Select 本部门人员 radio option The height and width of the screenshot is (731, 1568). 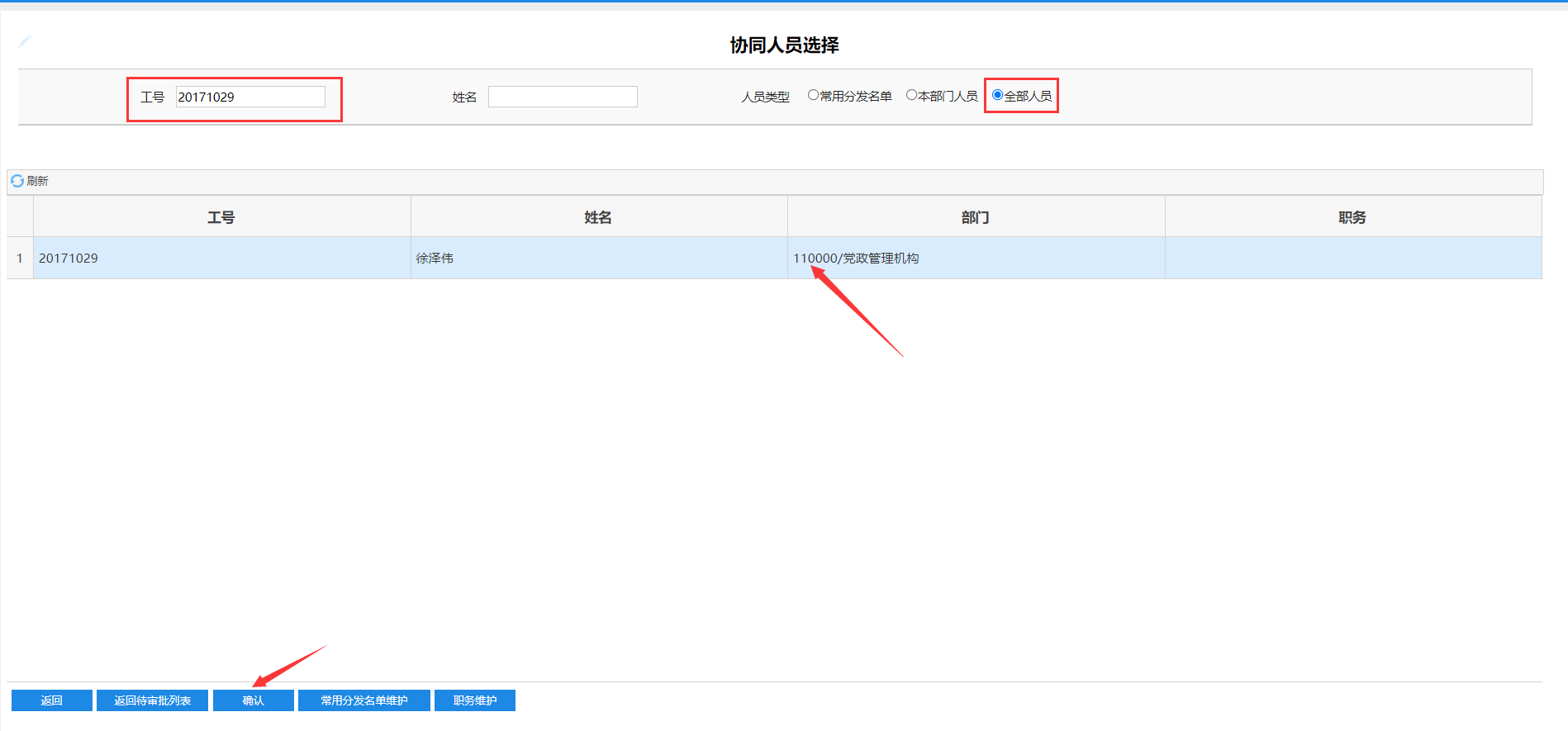coord(911,95)
